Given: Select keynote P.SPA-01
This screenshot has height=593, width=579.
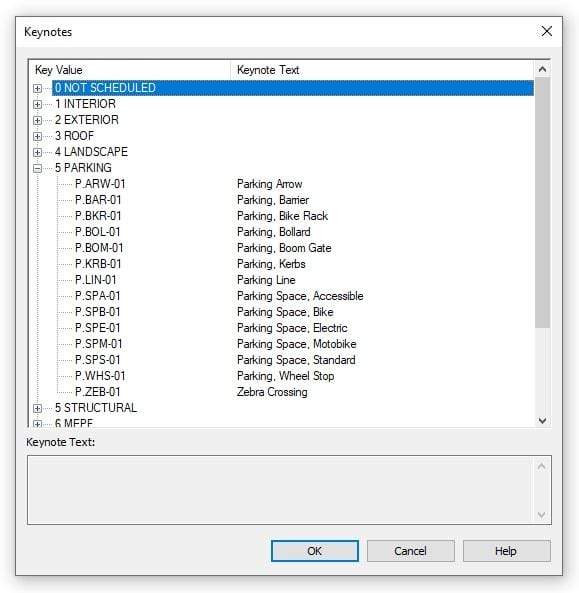Looking at the screenshot, I should click(98, 296).
